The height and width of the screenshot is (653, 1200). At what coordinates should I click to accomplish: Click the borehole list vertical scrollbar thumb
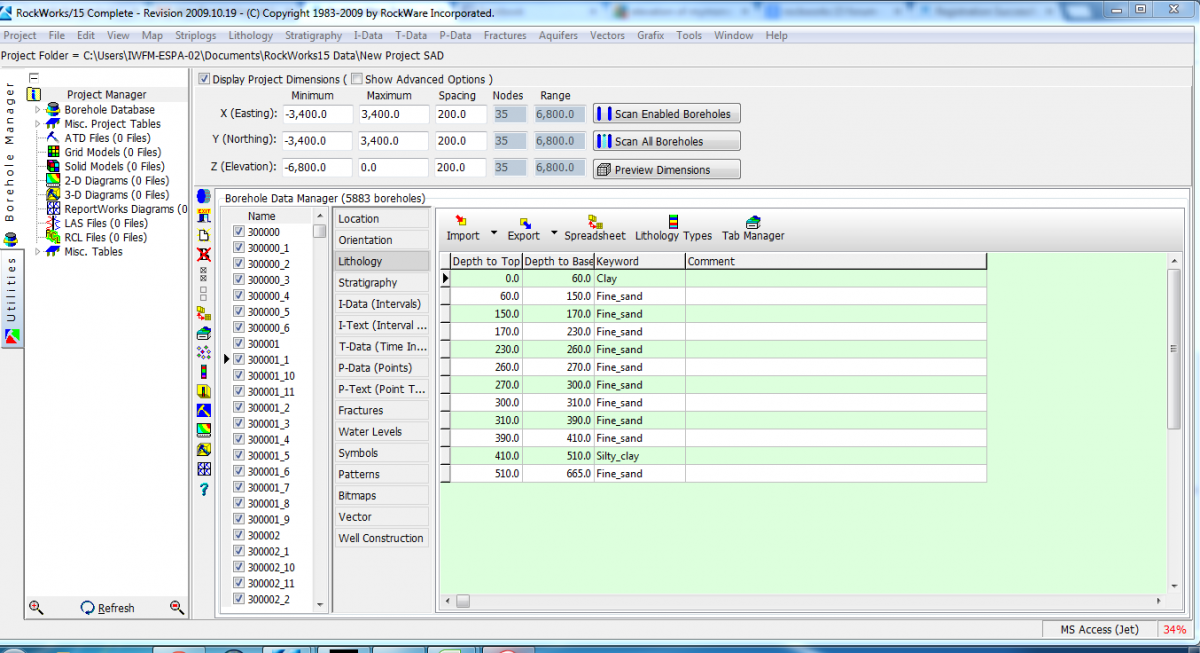[x=319, y=231]
